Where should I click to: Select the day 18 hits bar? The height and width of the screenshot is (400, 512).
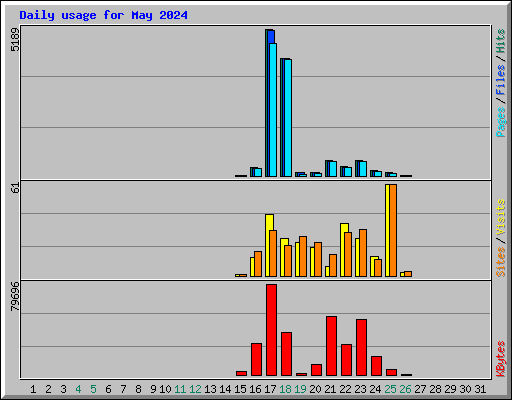click(x=286, y=117)
